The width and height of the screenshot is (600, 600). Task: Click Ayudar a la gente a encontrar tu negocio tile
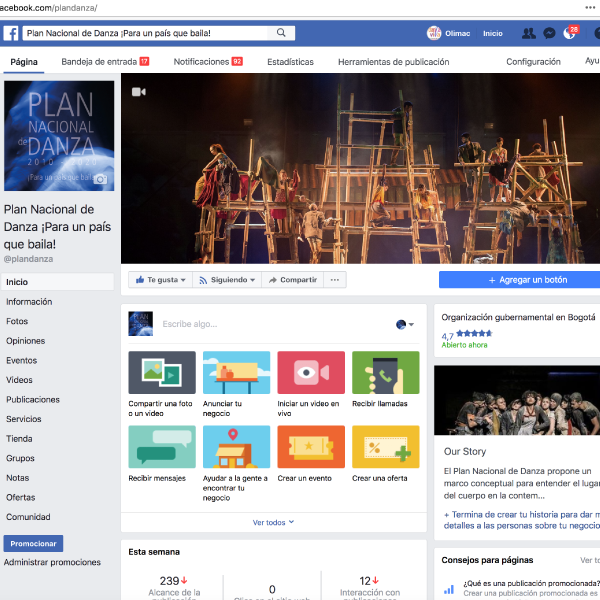pyautogui.click(x=236, y=464)
